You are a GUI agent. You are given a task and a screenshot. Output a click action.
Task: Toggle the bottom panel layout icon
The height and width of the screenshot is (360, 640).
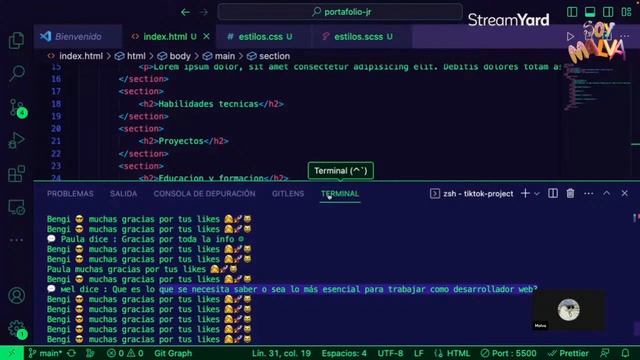[x=590, y=12]
